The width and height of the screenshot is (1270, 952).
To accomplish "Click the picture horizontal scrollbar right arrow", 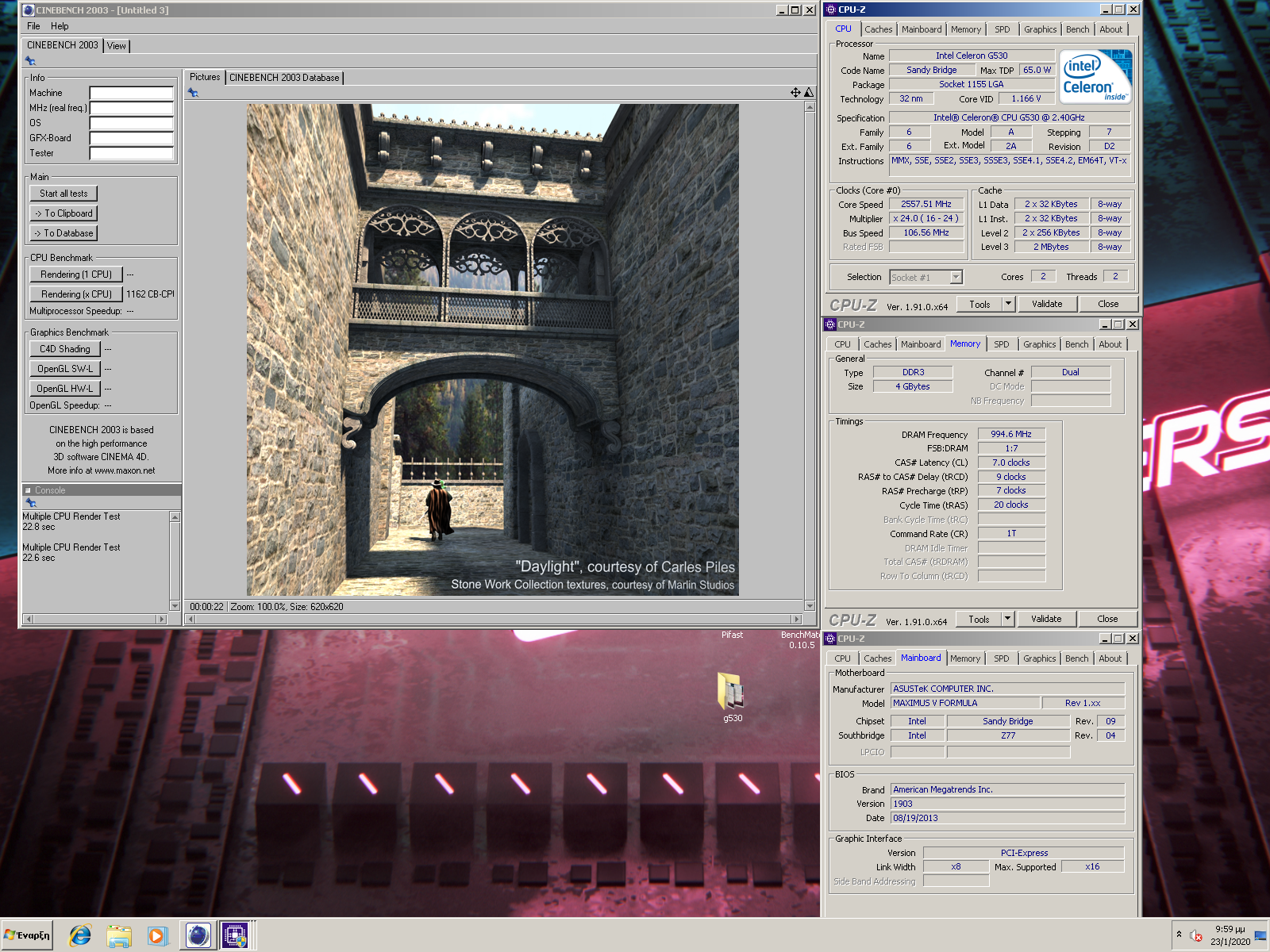I will pyautogui.click(x=797, y=619).
